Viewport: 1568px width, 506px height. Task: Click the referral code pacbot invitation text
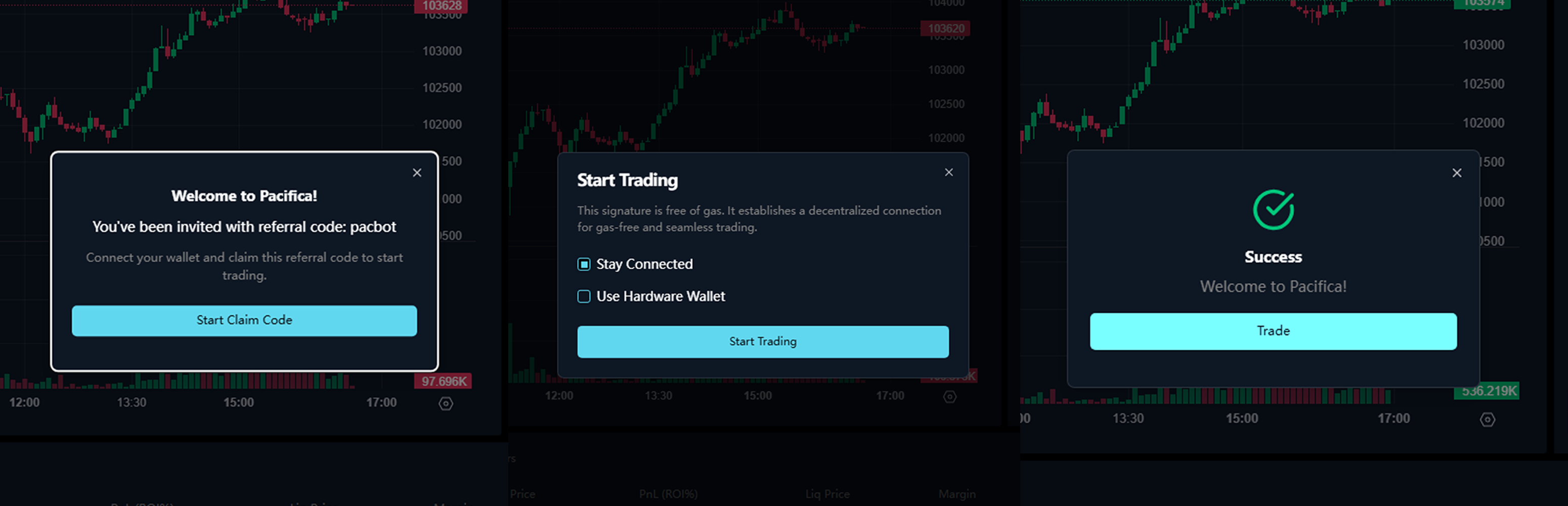coord(244,227)
